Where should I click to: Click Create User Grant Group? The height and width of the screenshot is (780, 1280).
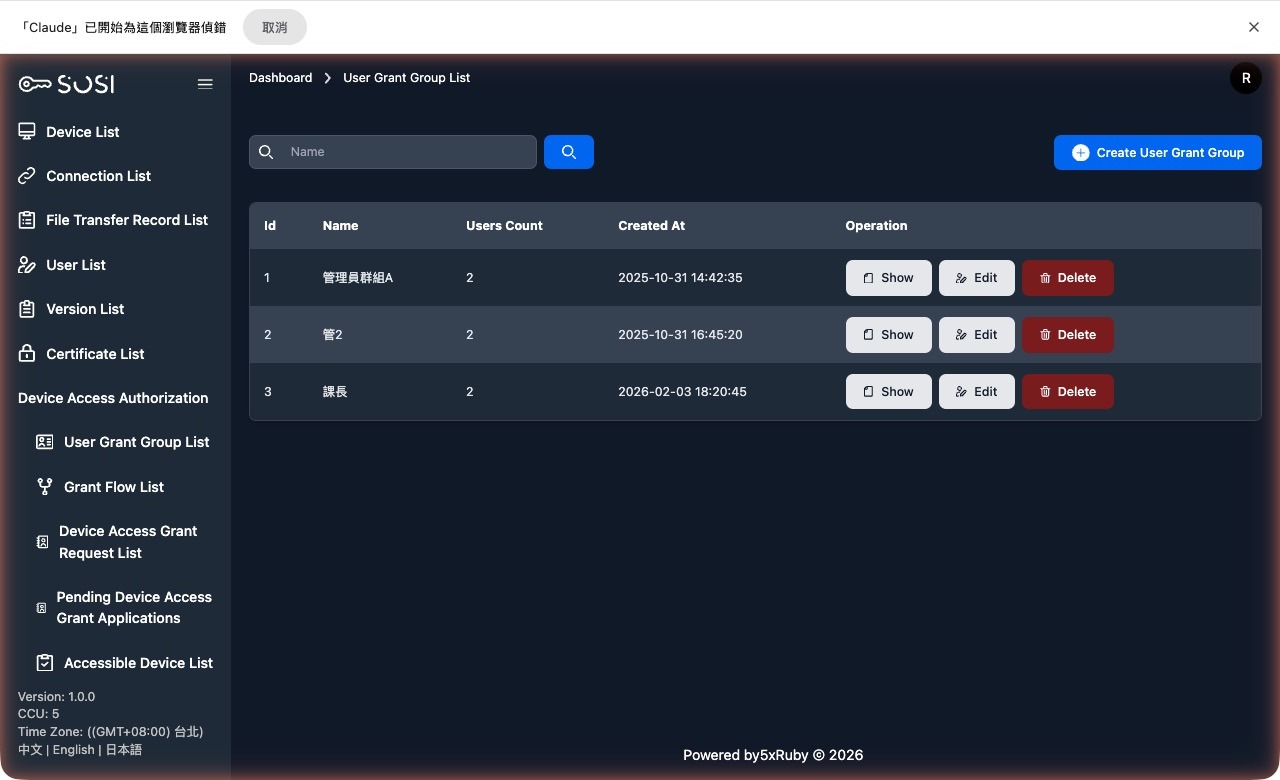(1157, 152)
